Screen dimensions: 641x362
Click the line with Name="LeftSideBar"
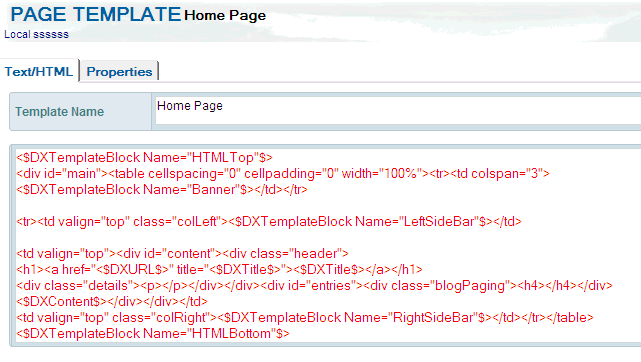point(269,221)
